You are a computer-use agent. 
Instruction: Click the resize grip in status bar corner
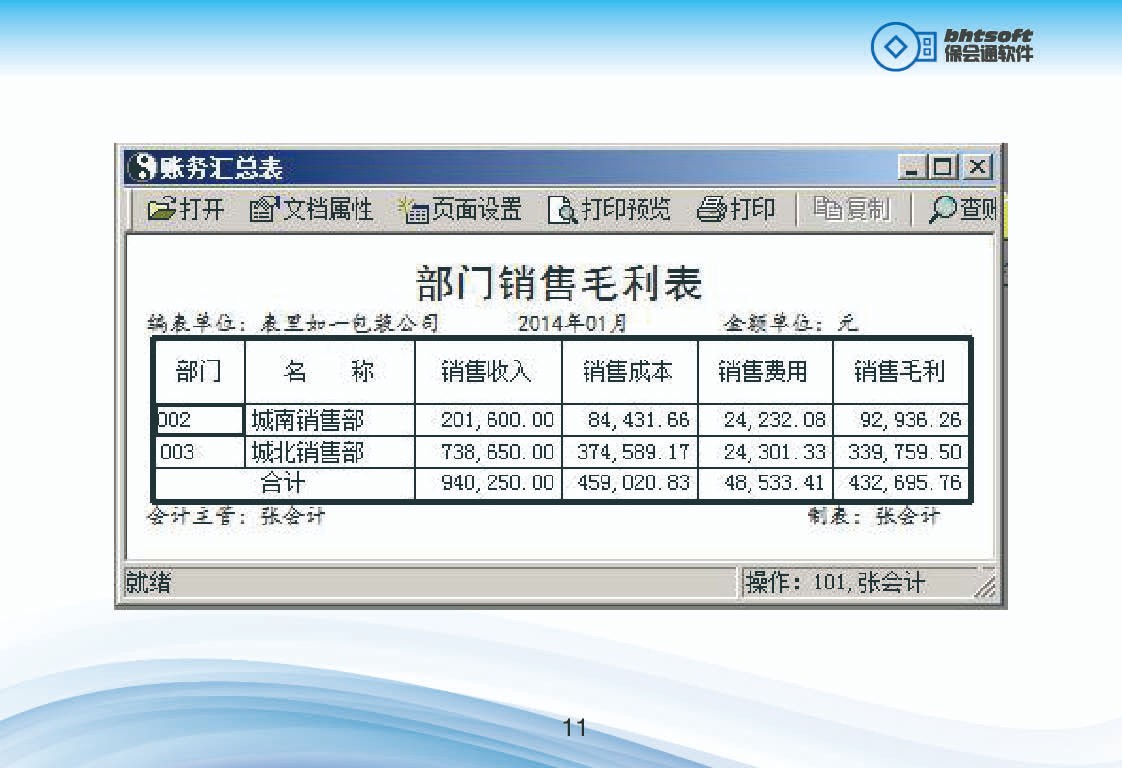click(985, 588)
